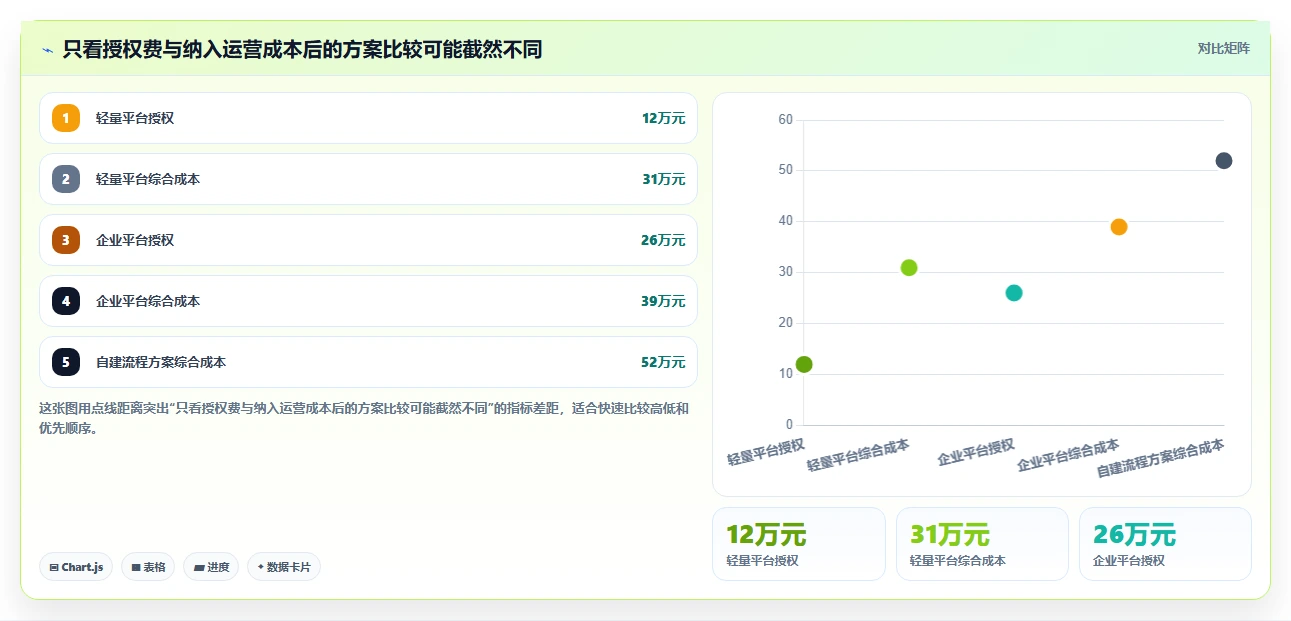Click the 31万元 轻量平台综合成本 data card
Viewport: 1291px width, 621px height.
click(x=982, y=544)
